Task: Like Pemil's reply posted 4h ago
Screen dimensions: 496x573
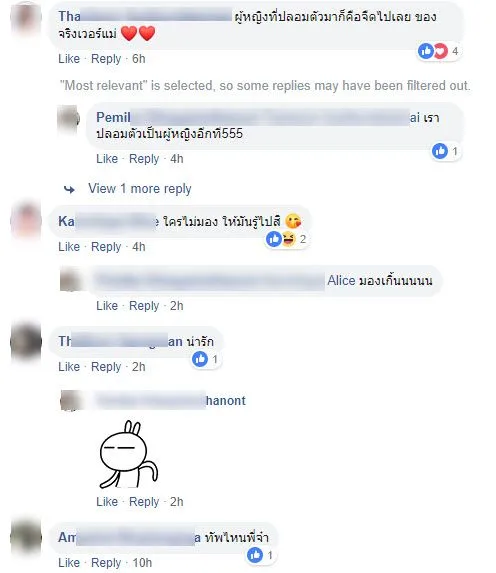Action: pyautogui.click(x=107, y=159)
